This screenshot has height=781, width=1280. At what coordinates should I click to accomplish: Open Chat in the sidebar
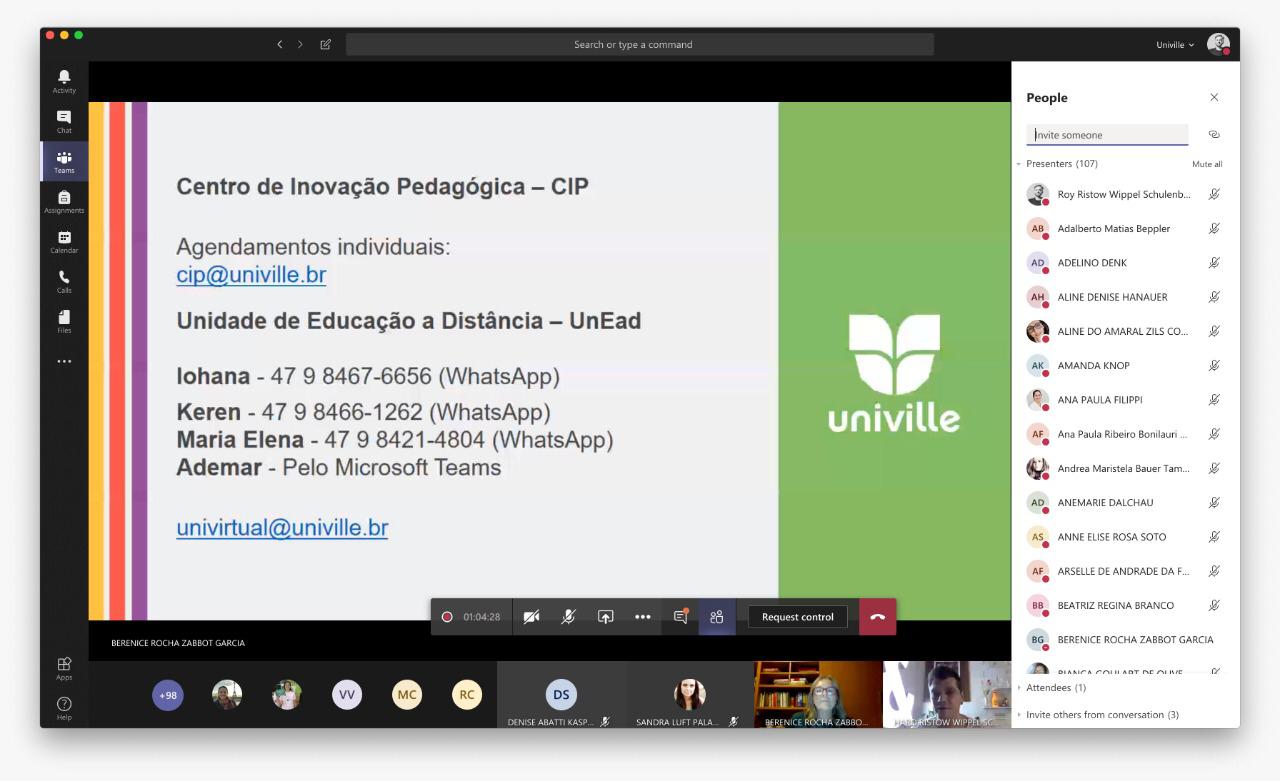pos(64,121)
